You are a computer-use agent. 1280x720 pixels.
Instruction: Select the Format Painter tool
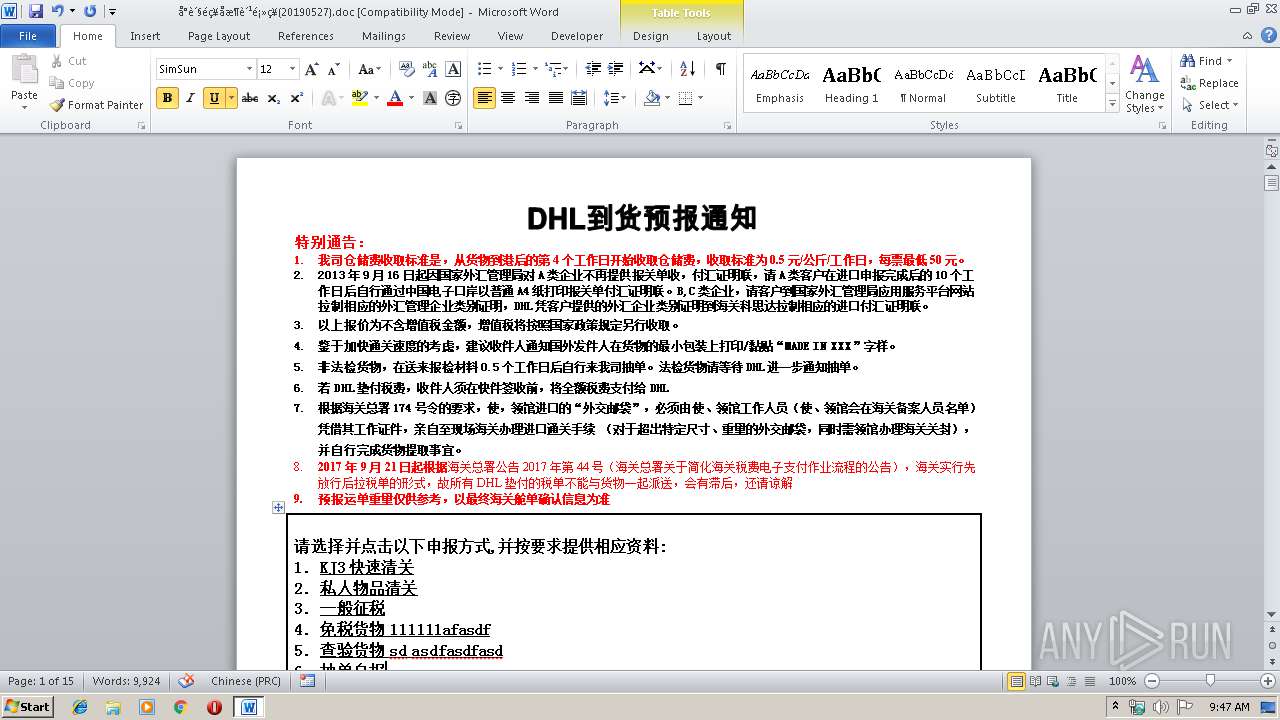click(x=97, y=105)
